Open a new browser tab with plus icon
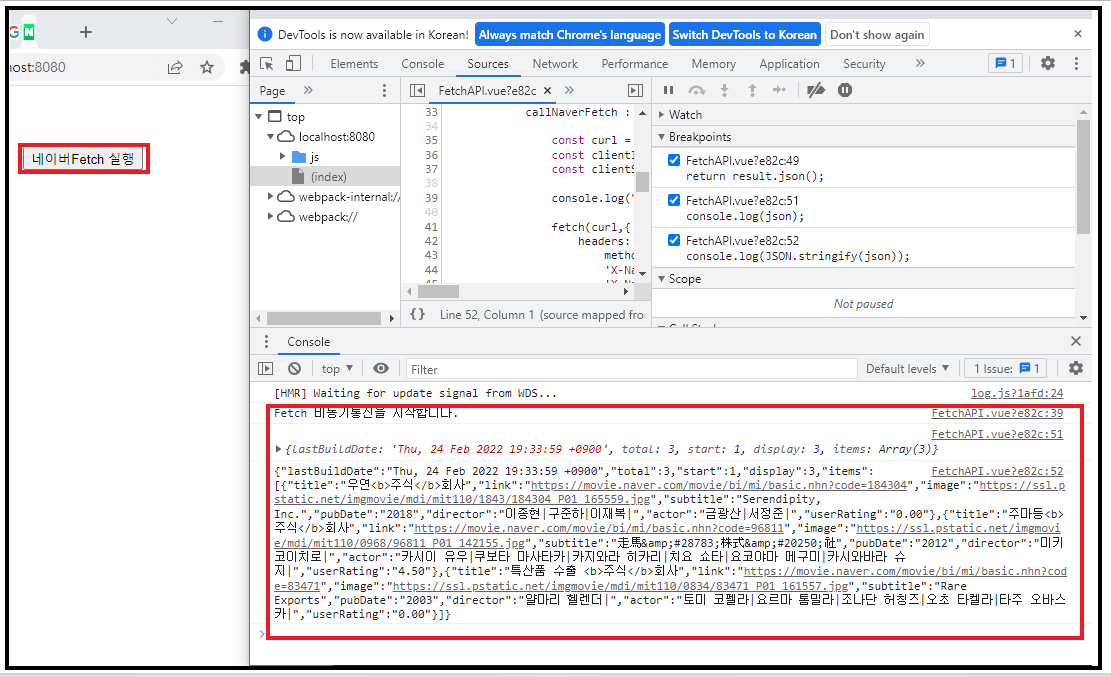Viewport: 1111px width, 677px height. click(86, 32)
